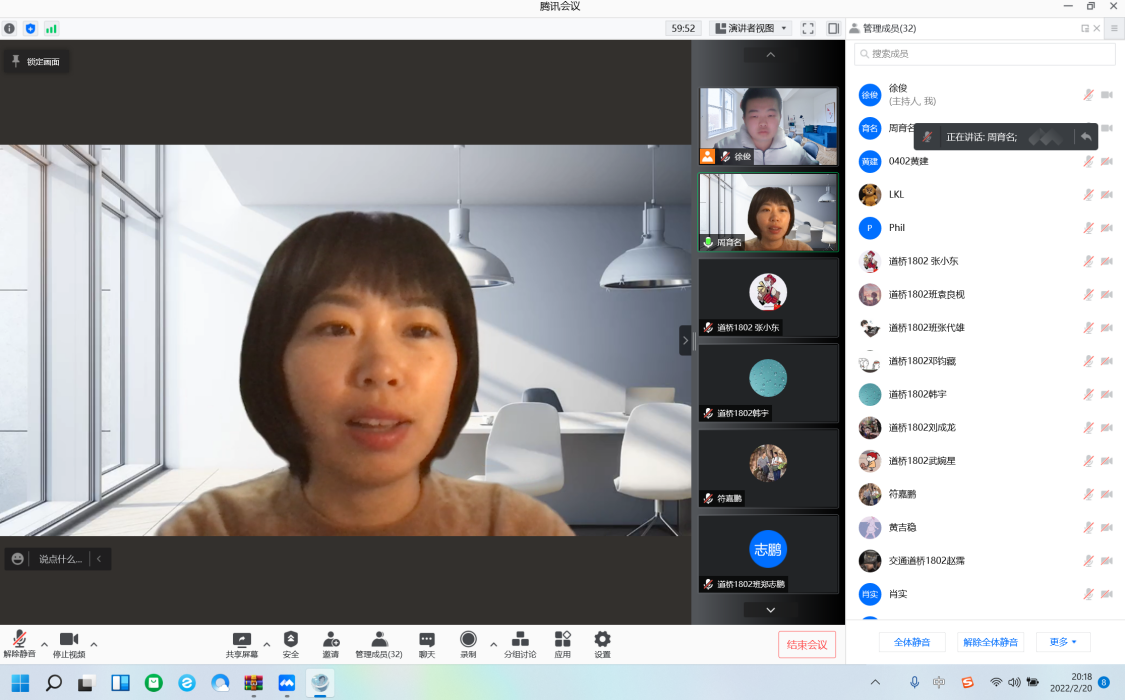Viewport: 1125px width, 700px height.
Task: Click the 全体静音 mute all button
Action: click(x=912, y=642)
